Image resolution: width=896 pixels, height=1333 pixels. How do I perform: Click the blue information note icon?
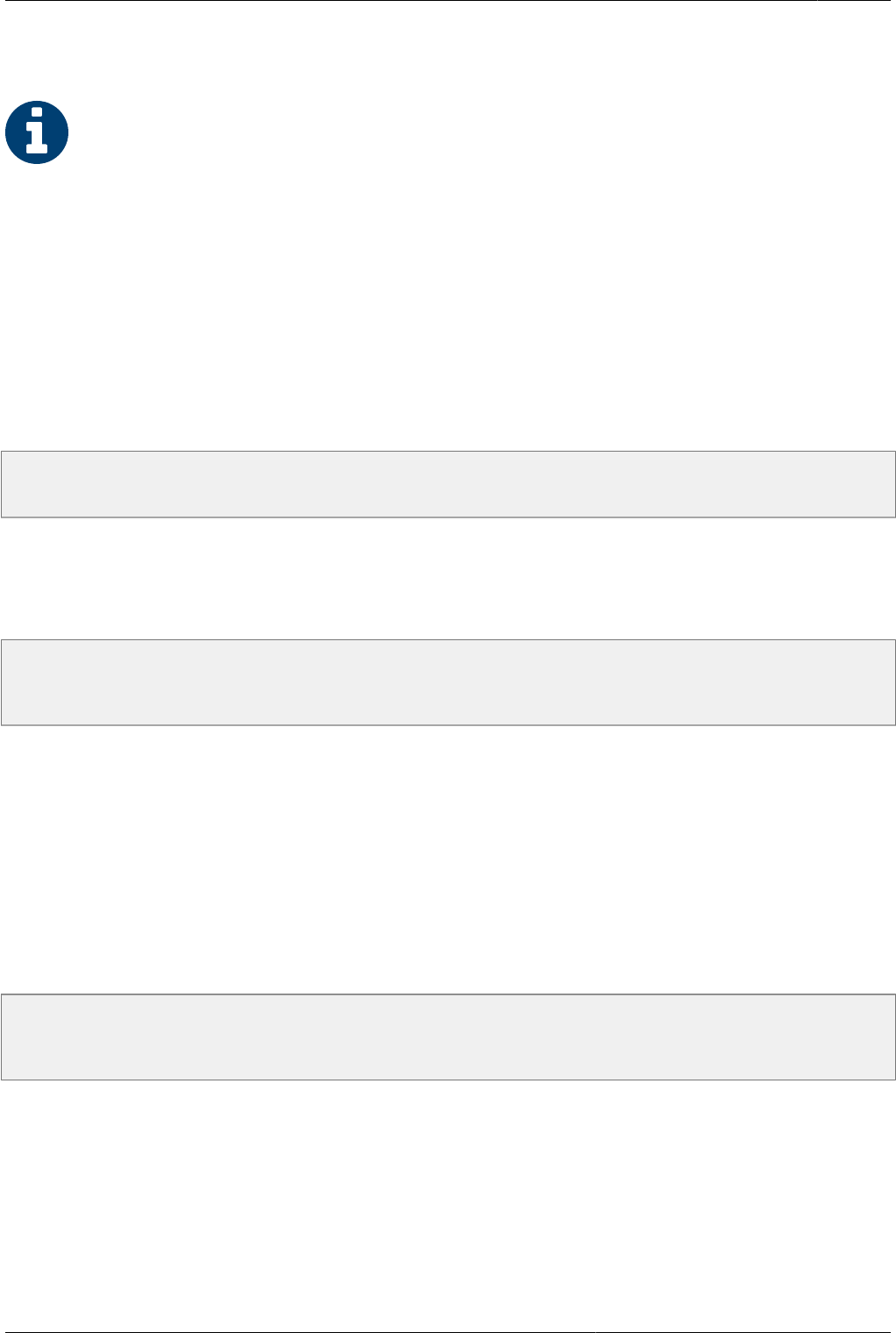tap(37, 133)
